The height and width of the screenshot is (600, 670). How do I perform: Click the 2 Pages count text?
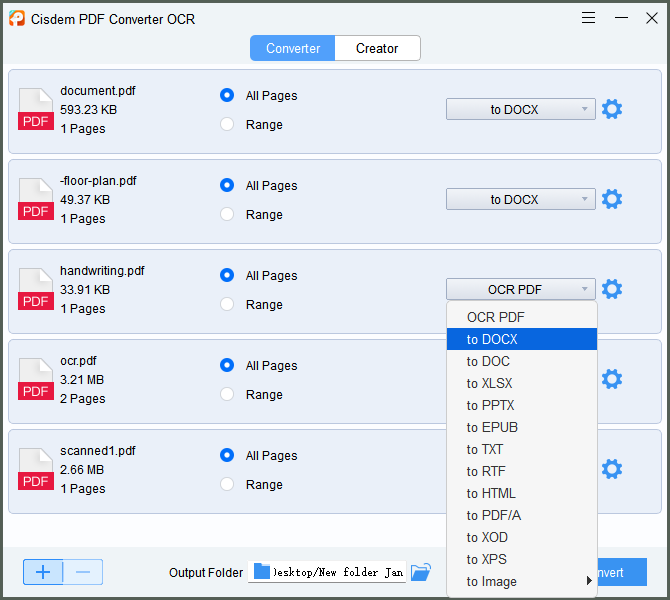[x=82, y=399]
